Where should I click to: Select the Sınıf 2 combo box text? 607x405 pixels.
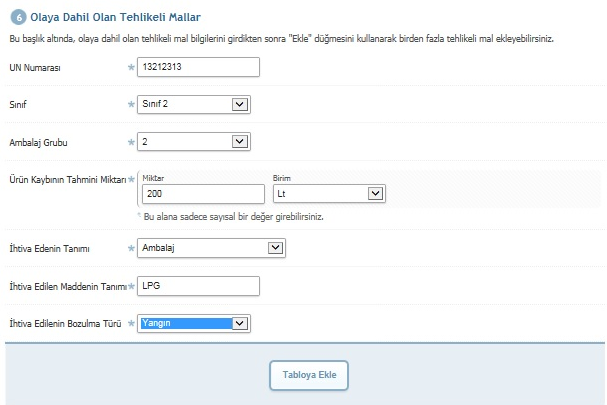(x=155, y=104)
